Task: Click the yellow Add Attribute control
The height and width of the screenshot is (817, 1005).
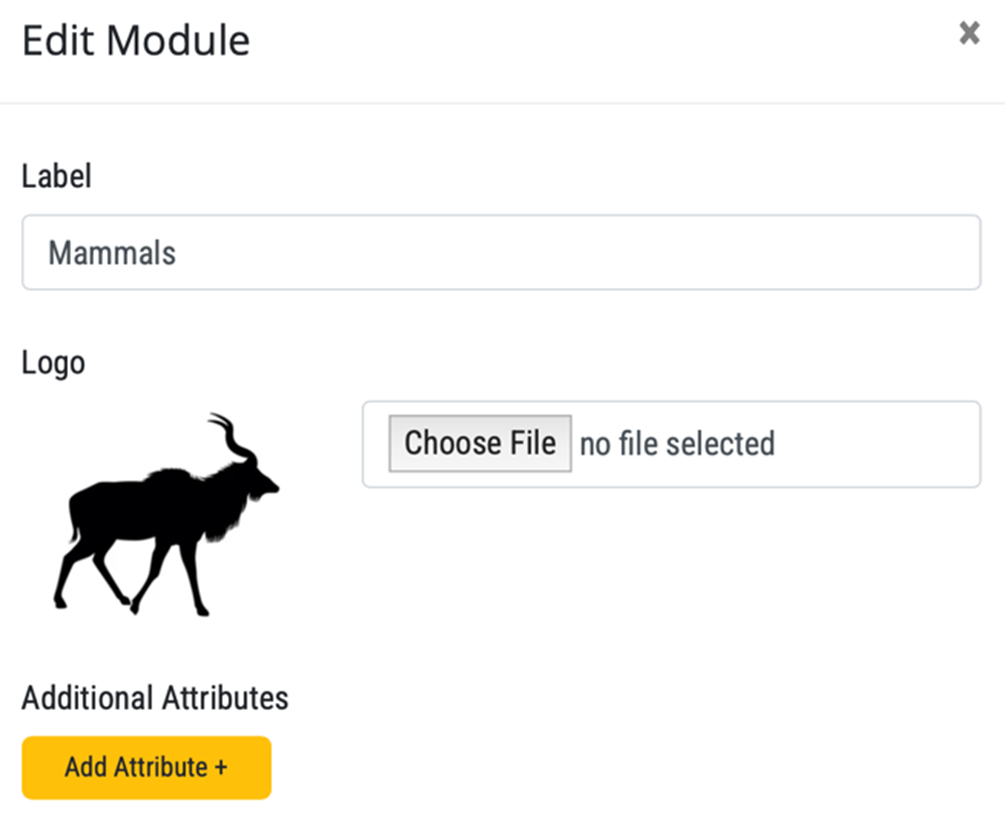Action: pos(145,767)
